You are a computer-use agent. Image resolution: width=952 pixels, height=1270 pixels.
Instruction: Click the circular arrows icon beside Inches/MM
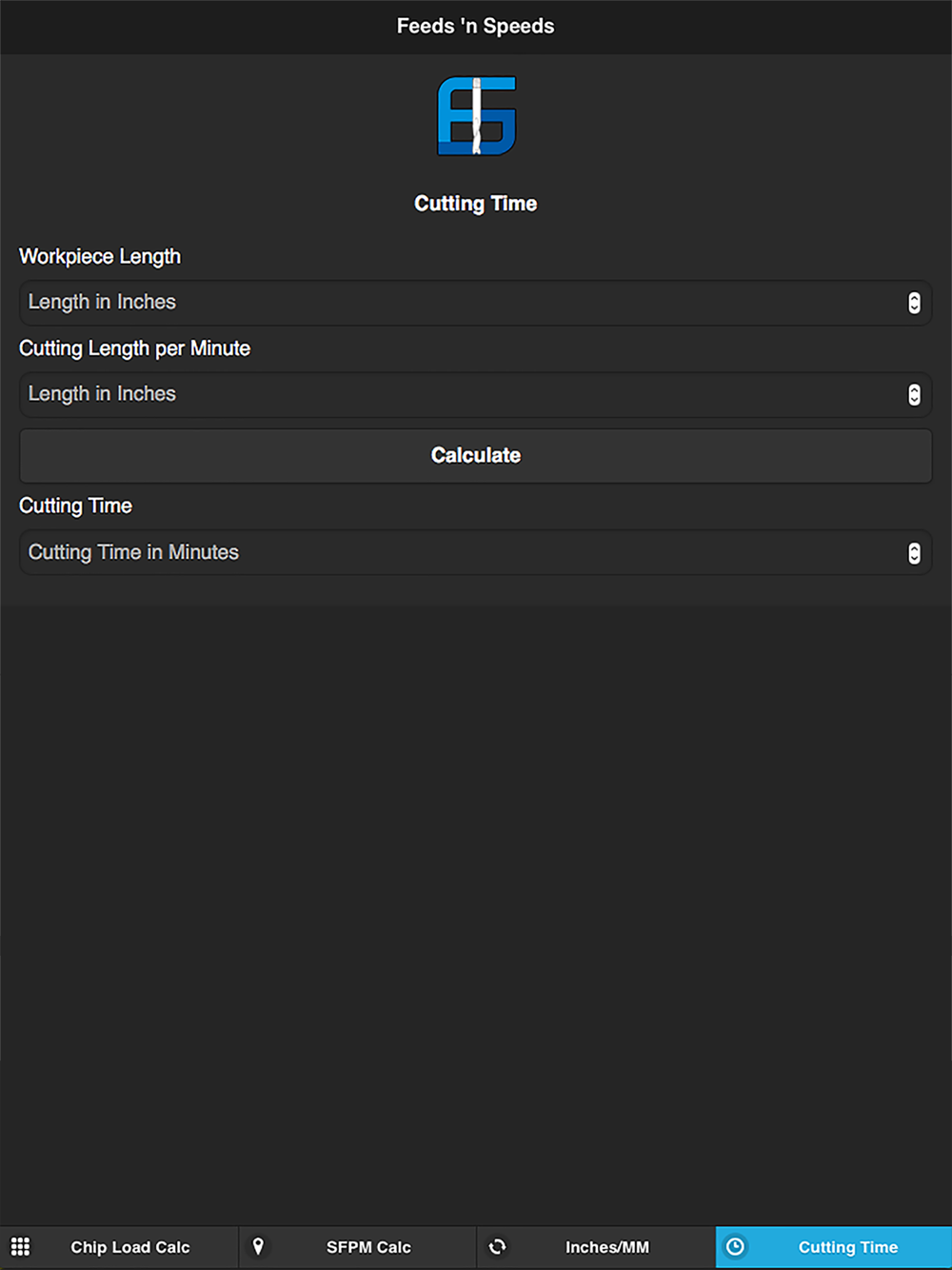(x=497, y=1246)
